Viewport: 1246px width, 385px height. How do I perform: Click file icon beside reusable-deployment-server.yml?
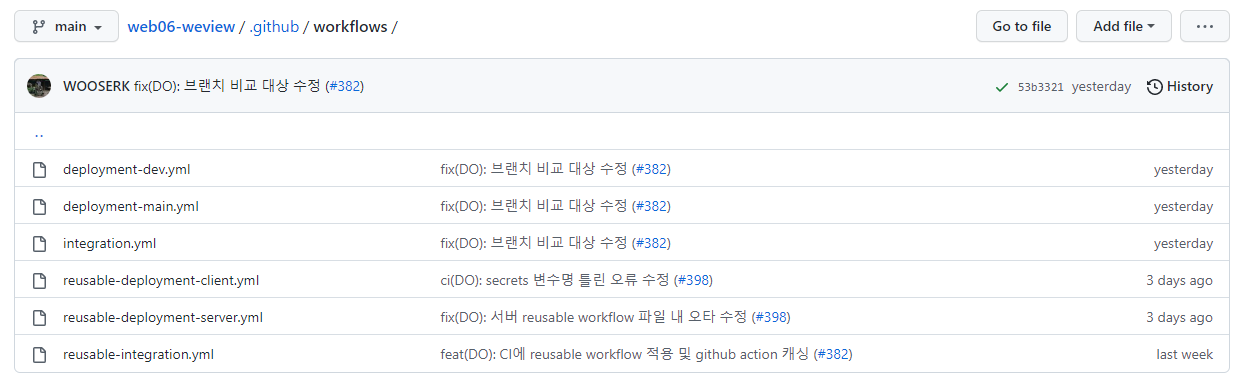[x=40, y=317]
